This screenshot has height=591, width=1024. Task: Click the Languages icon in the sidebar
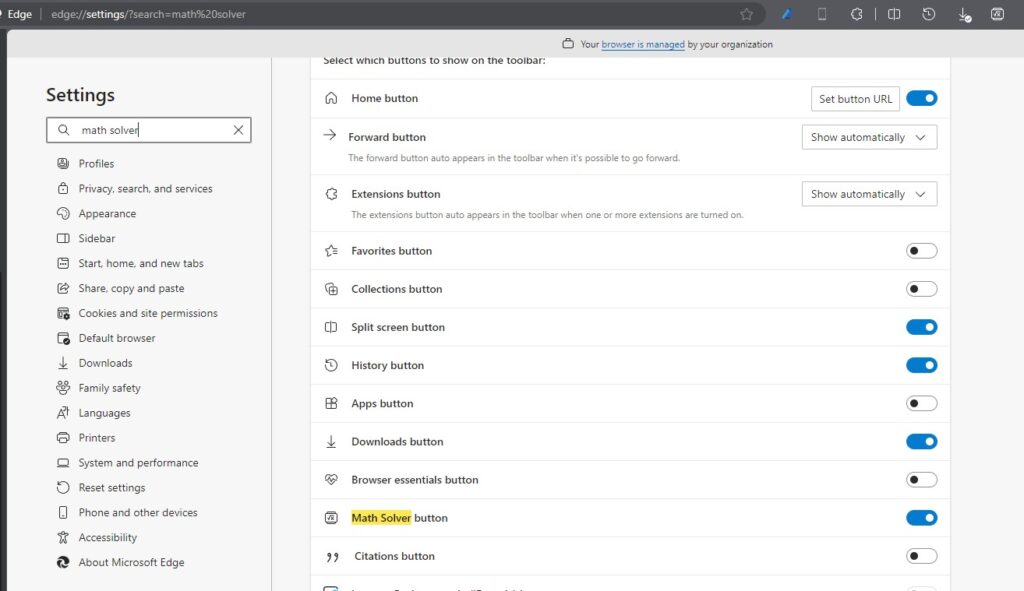[63, 413]
